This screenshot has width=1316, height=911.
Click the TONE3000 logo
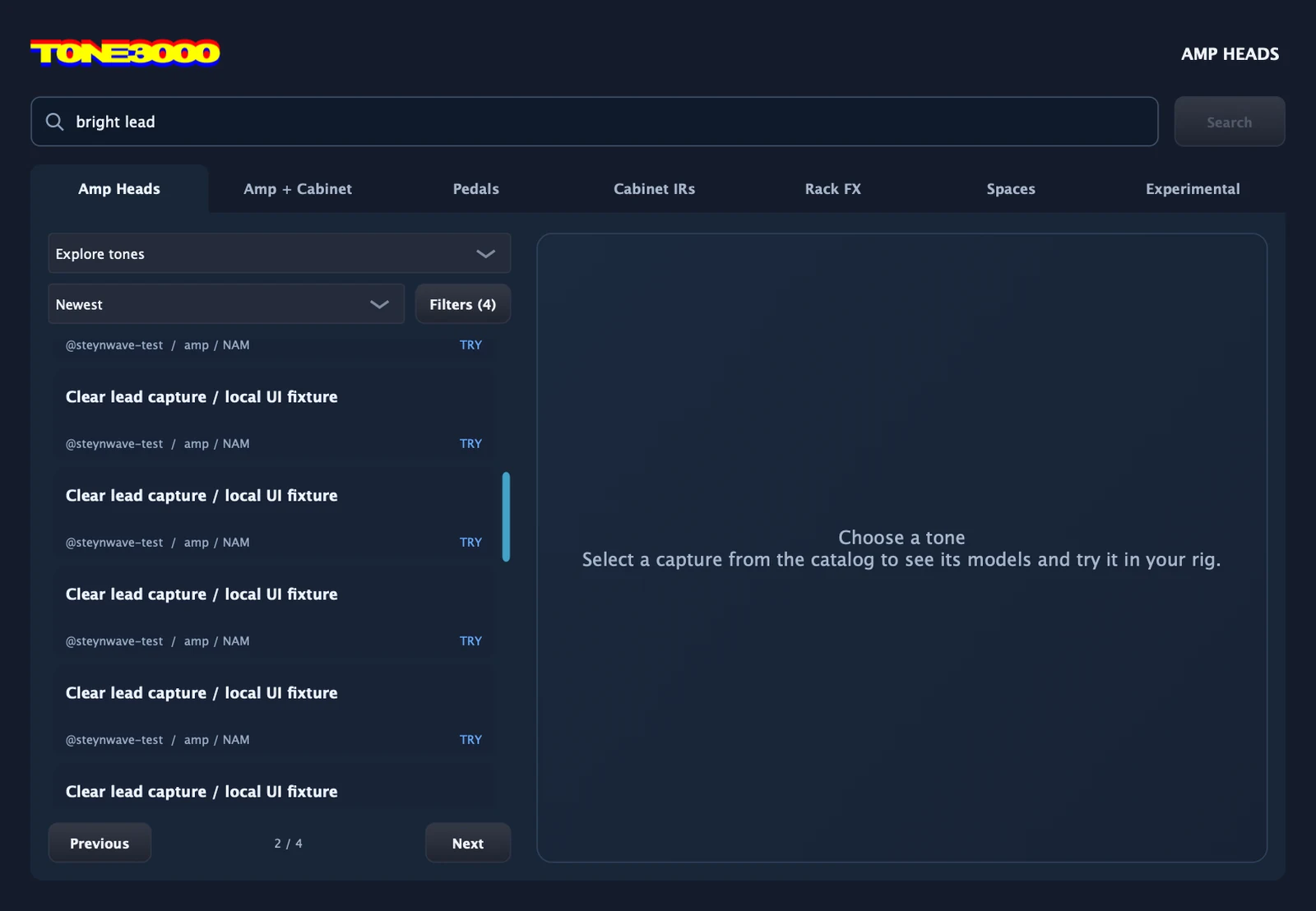tap(125, 53)
